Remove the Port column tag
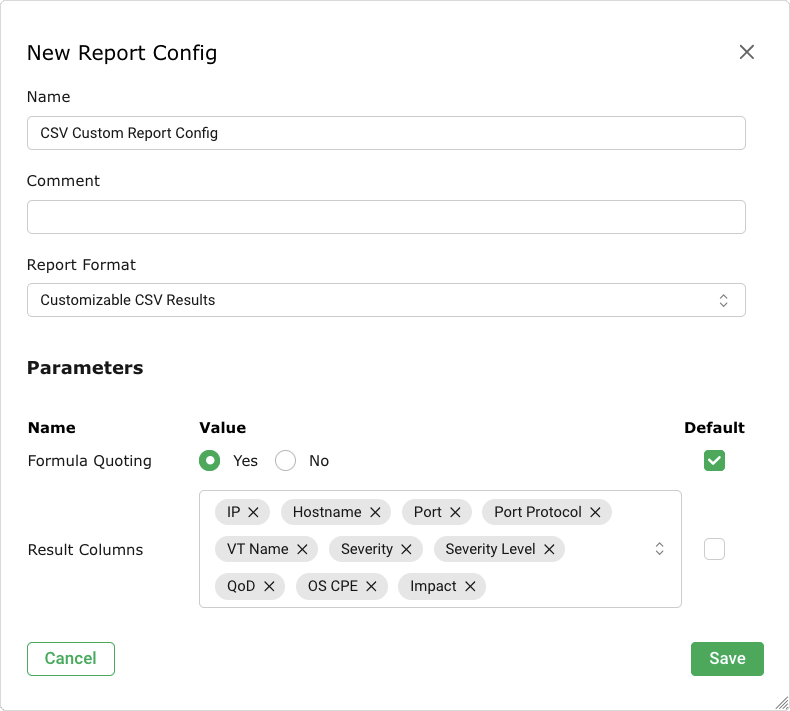This screenshot has width=790, height=711. (x=455, y=512)
